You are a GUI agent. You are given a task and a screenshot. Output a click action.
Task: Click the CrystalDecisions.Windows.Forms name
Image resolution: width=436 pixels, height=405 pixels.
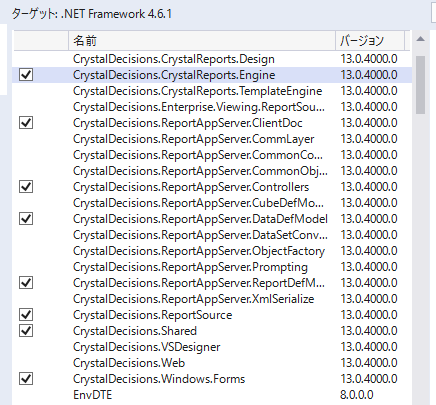[159, 379]
